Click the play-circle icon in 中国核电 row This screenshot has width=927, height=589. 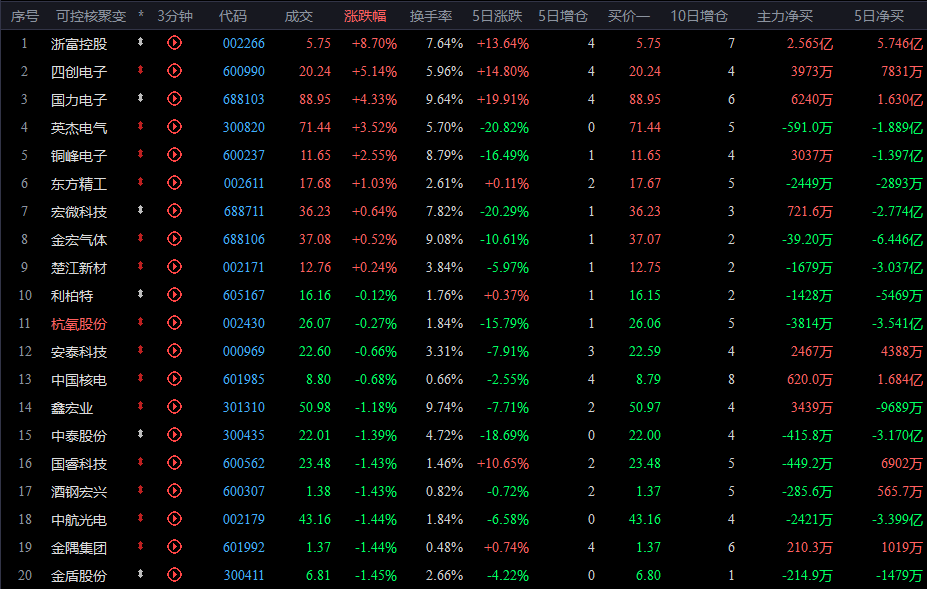(174, 378)
